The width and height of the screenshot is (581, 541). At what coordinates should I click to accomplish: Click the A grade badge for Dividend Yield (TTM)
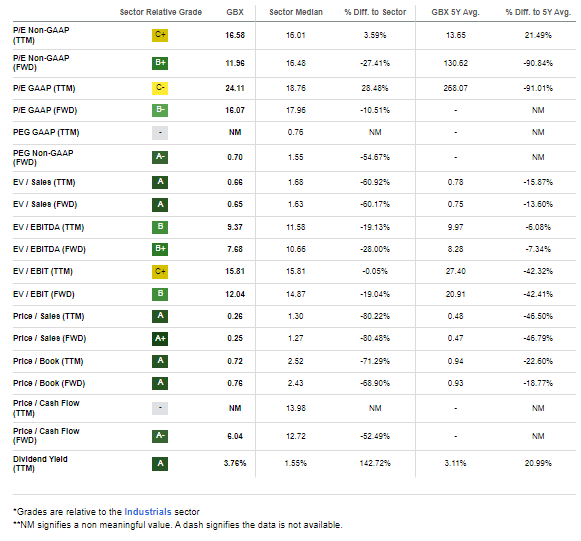[160, 464]
